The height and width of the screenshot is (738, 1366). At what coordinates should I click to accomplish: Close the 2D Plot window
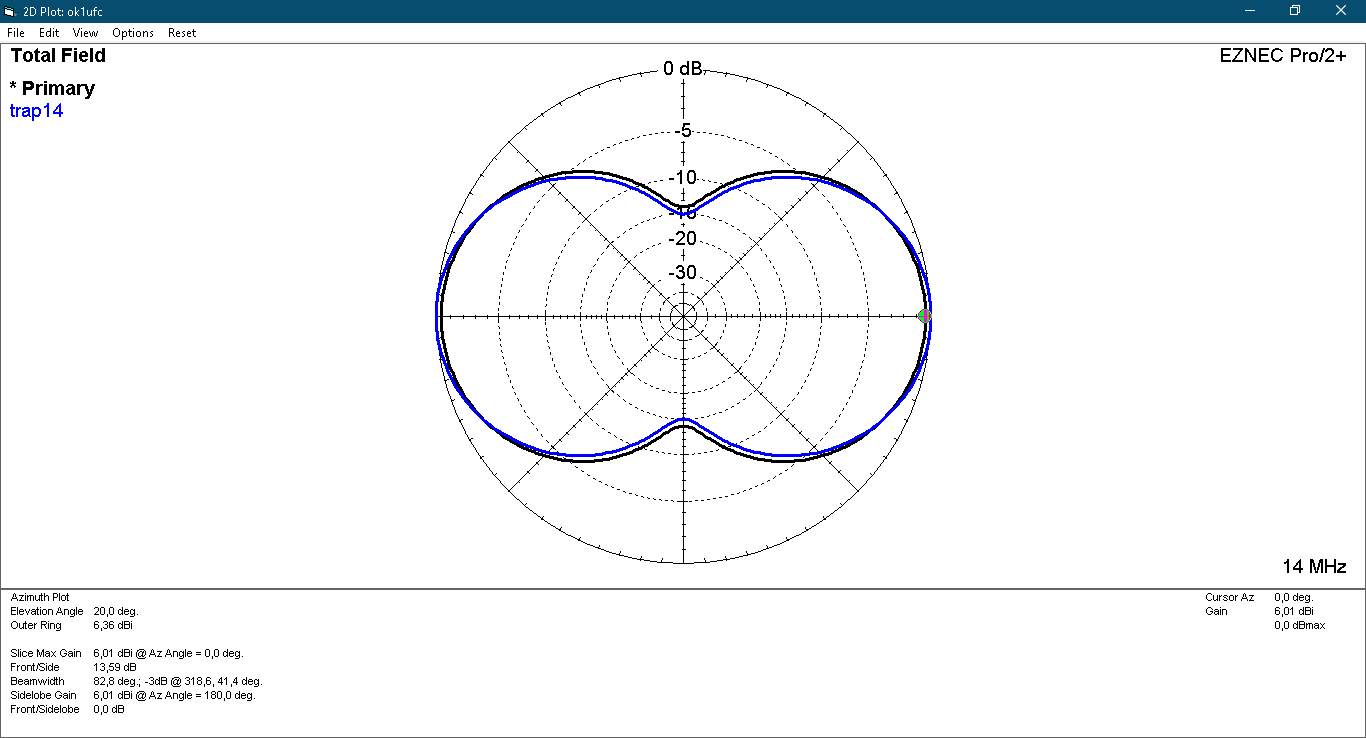1341,11
